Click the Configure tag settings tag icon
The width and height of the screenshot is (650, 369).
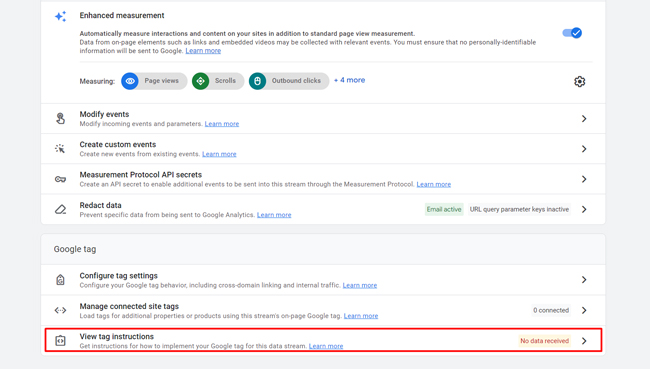click(x=61, y=280)
